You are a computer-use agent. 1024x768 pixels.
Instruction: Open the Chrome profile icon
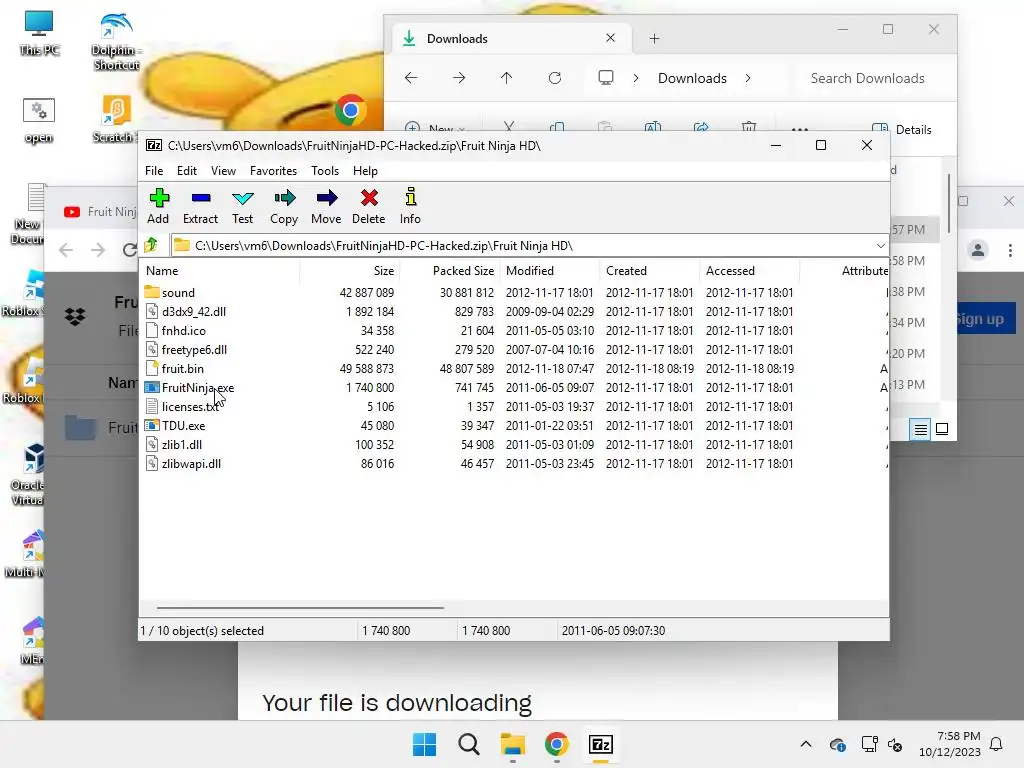click(978, 250)
